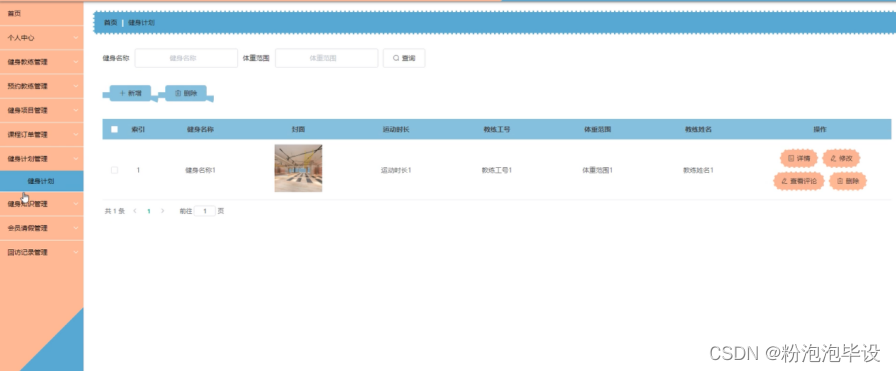Go to next page arrow in pagination

click(162, 211)
